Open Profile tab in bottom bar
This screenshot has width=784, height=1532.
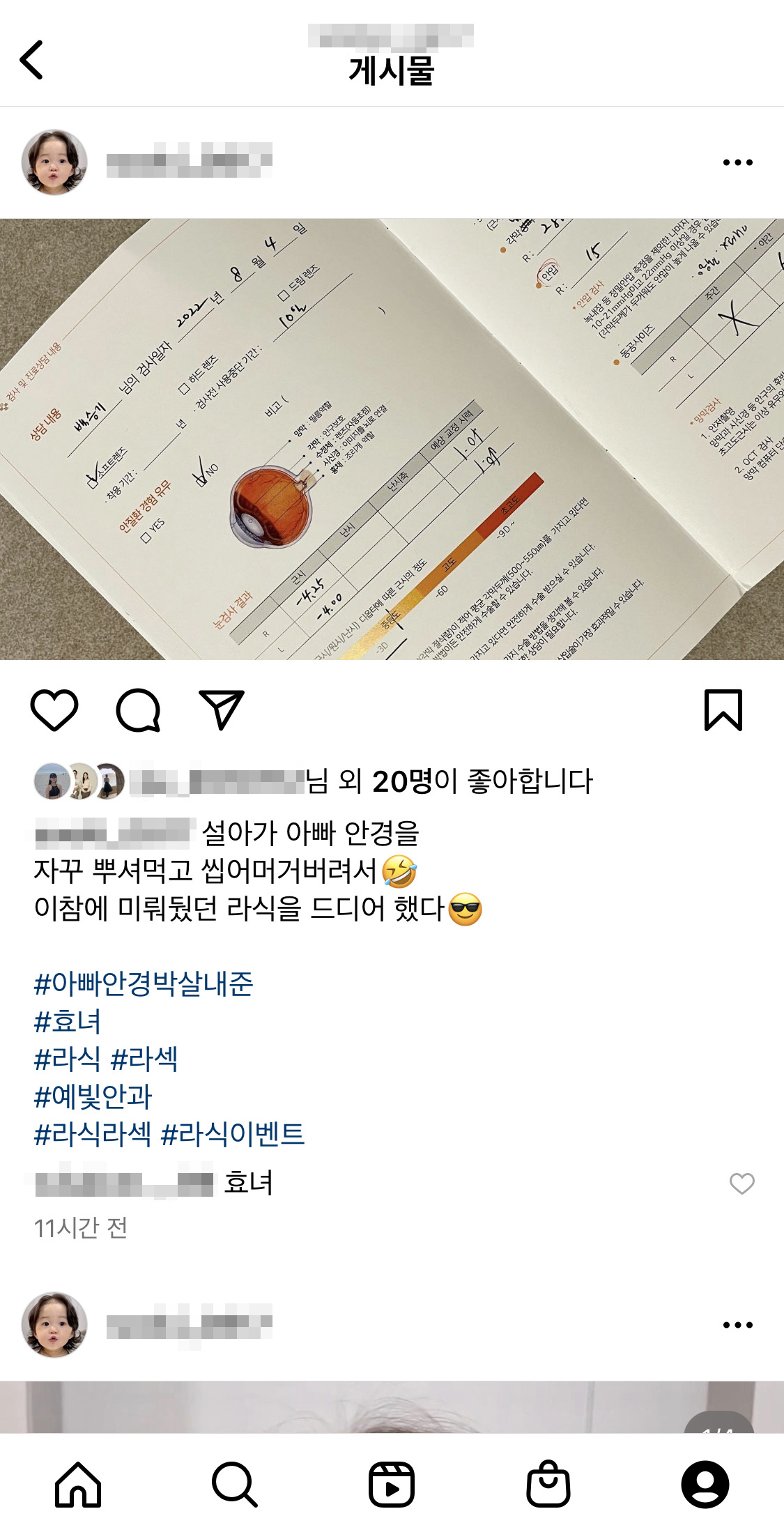click(705, 1485)
